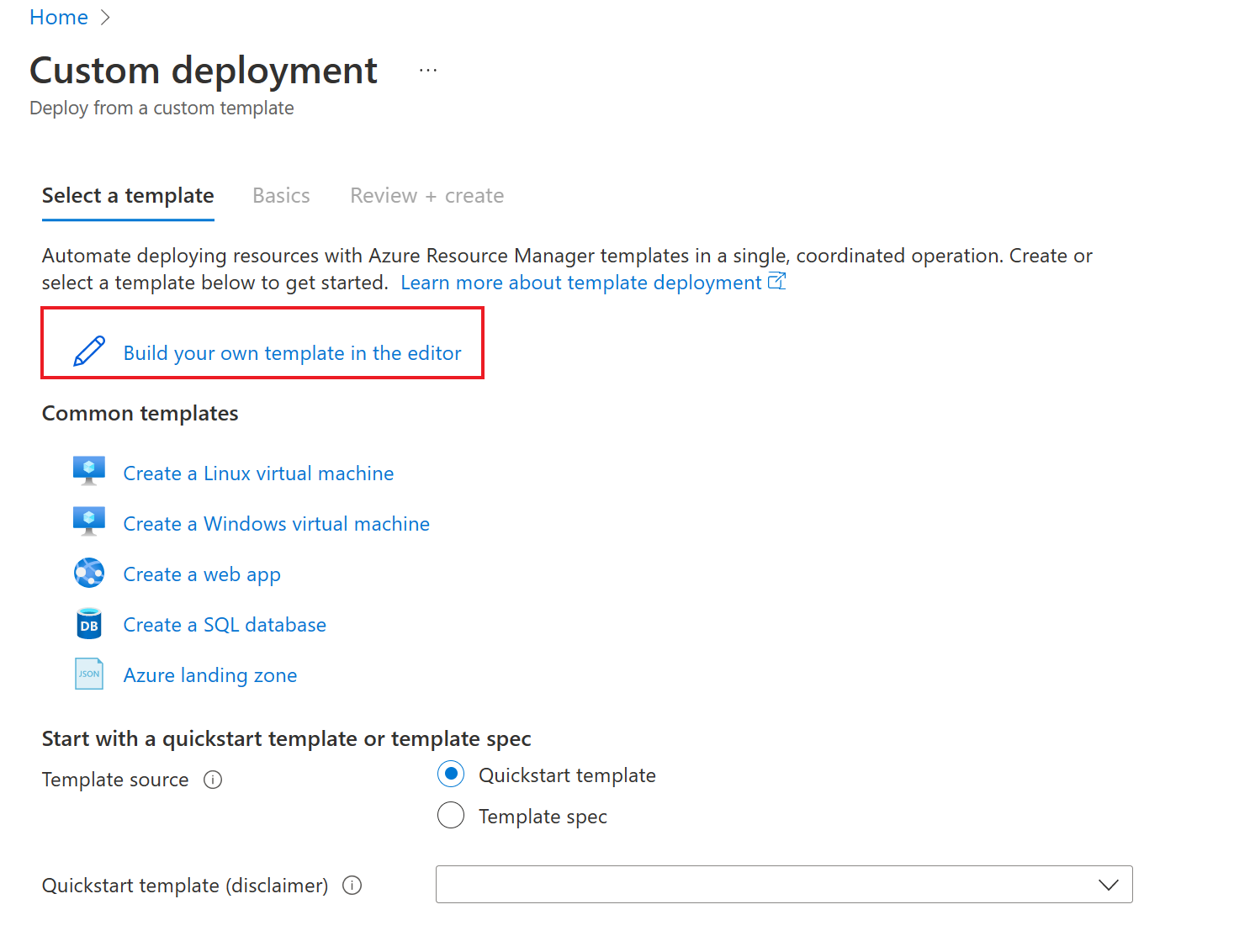
Task: Navigate to Home via breadcrumb
Action: coord(58,17)
